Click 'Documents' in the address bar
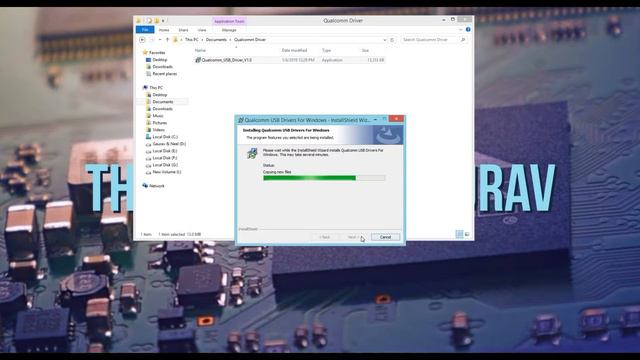 click(216, 40)
